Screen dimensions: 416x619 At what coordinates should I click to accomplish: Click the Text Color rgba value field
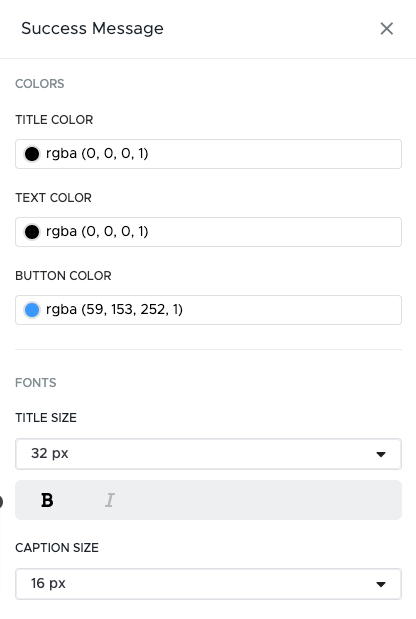pyautogui.click(x=208, y=232)
